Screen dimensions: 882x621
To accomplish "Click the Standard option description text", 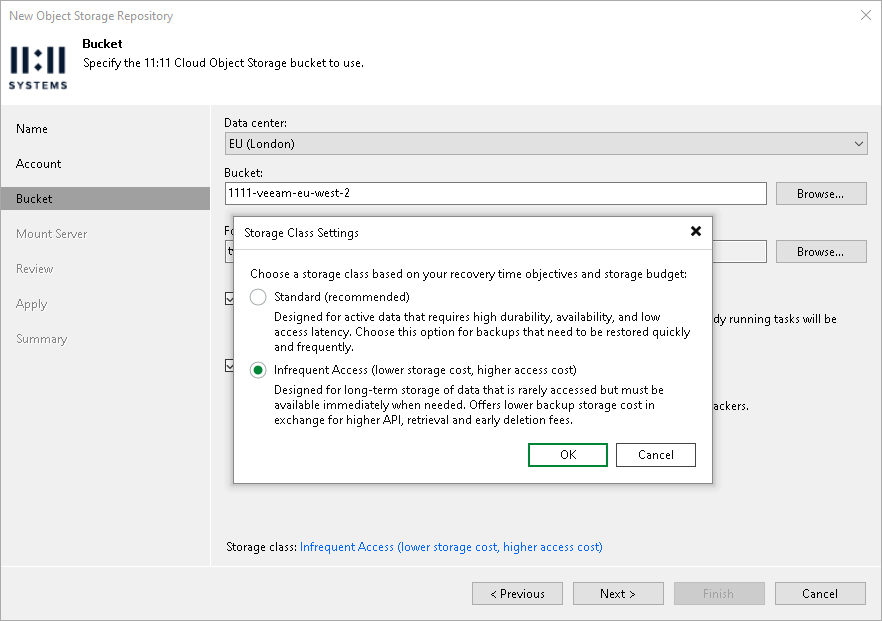I will tap(482, 332).
